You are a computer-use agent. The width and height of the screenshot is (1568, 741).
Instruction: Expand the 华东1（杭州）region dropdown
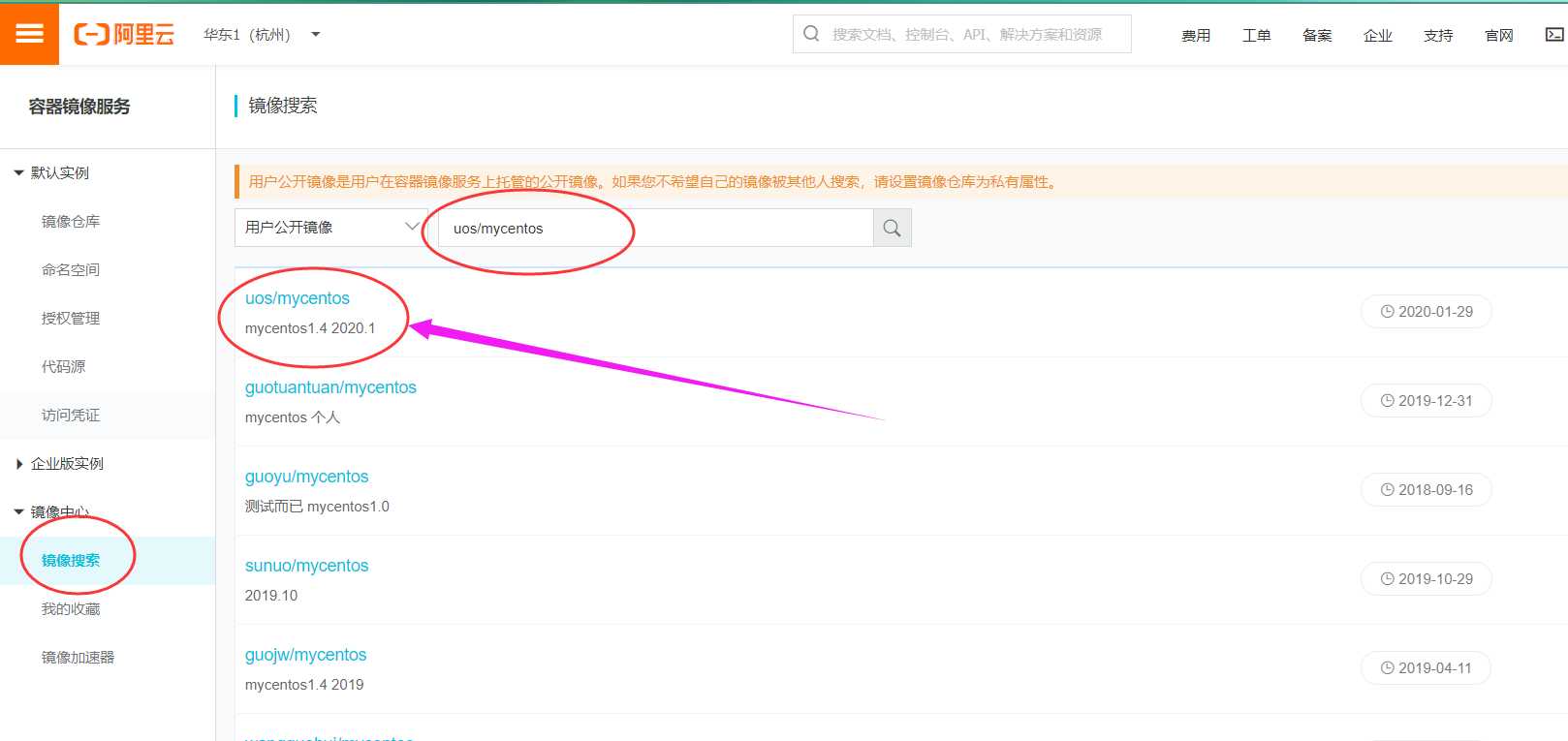pyautogui.click(x=262, y=35)
